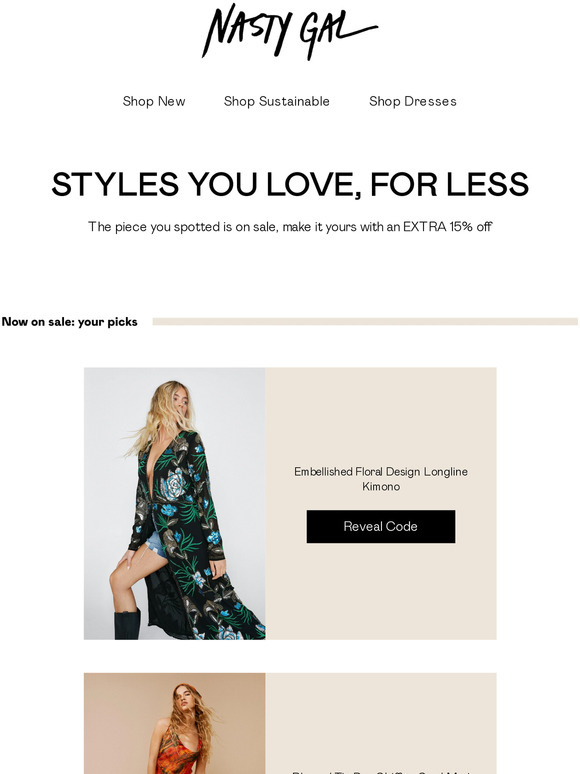Open the Shop Dresses navigation link
Screen dimensions: 580x774
coord(413,101)
